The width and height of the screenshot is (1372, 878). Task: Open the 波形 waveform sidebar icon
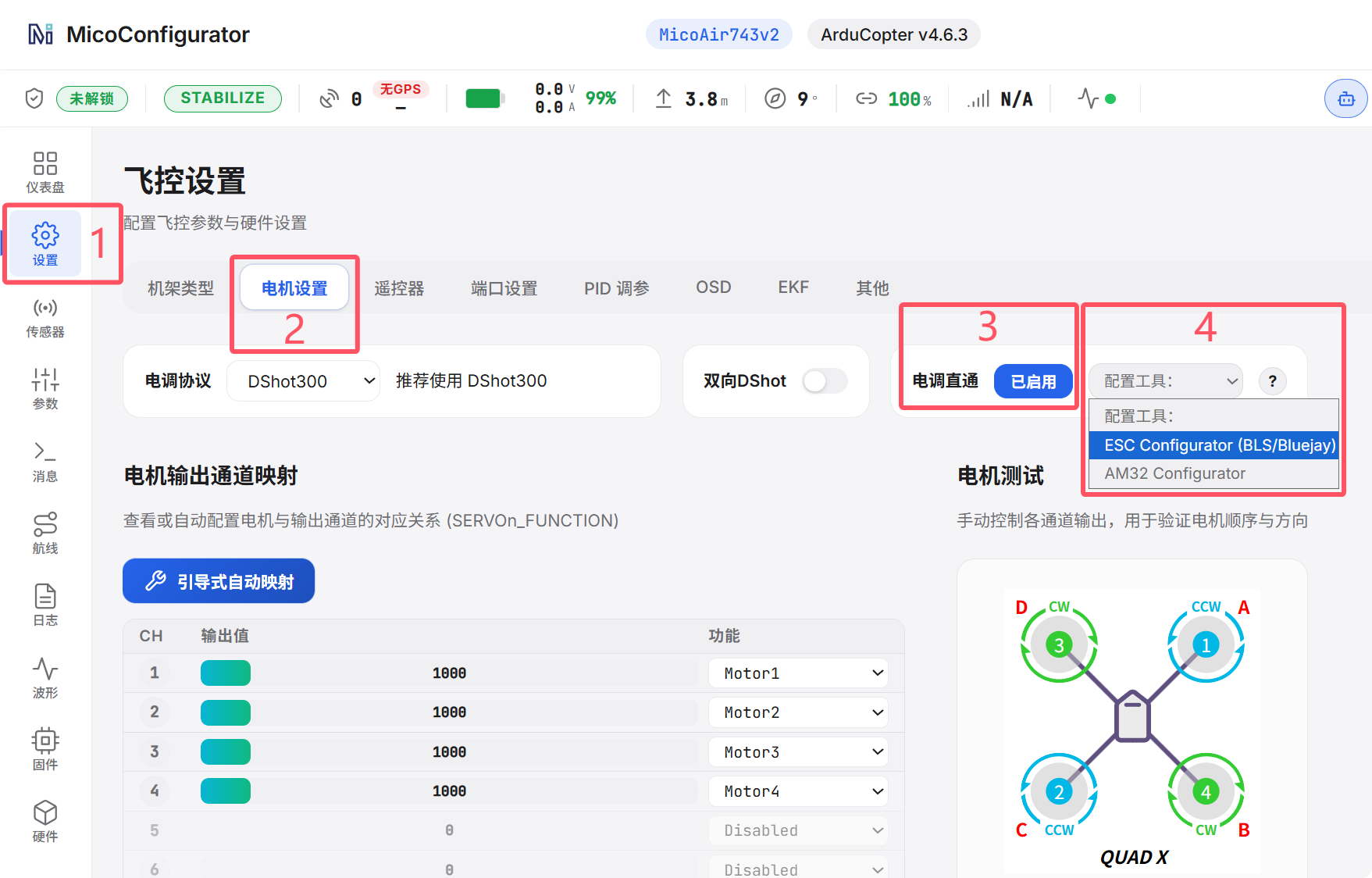45,678
